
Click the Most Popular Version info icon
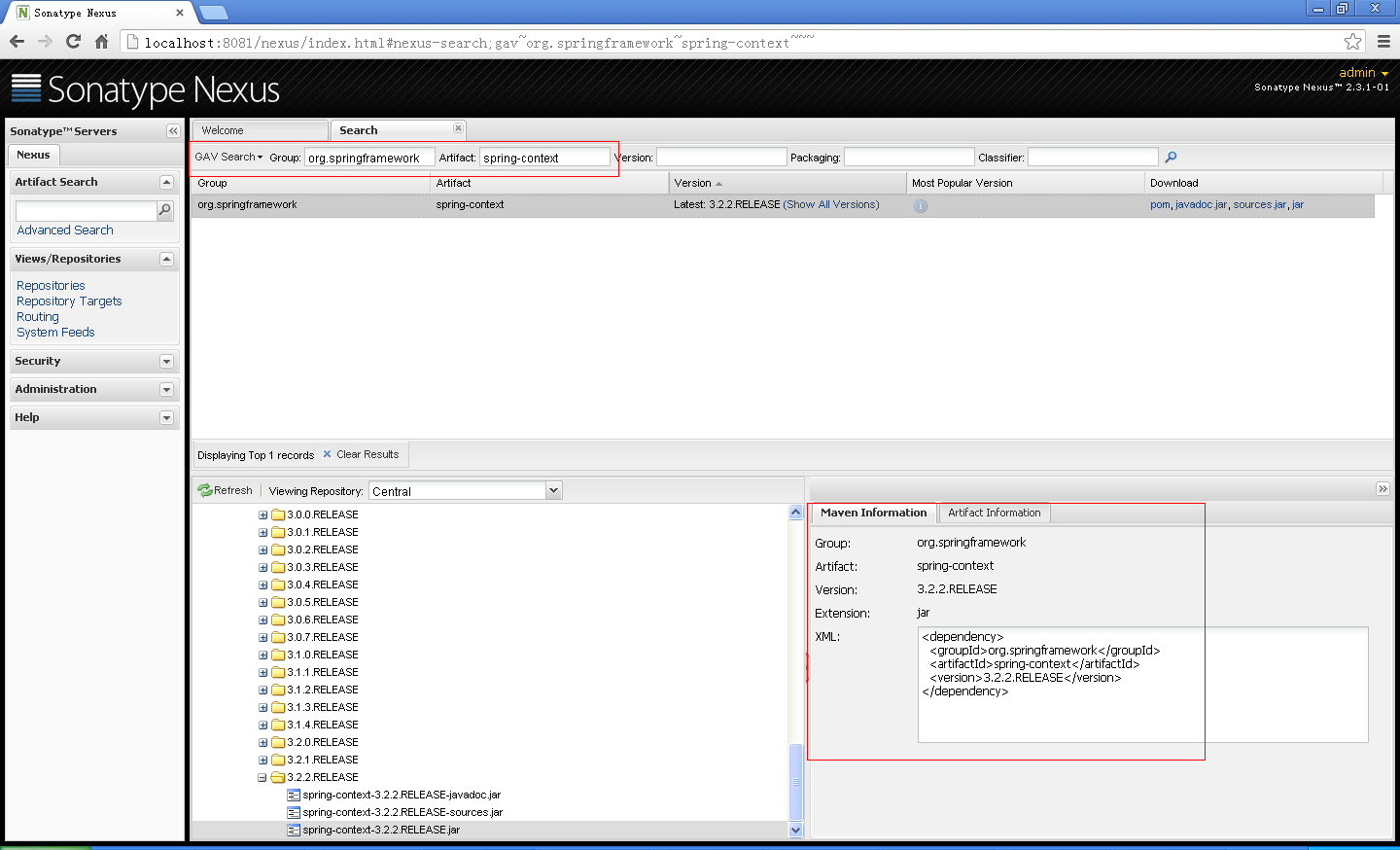click(921, 206)
